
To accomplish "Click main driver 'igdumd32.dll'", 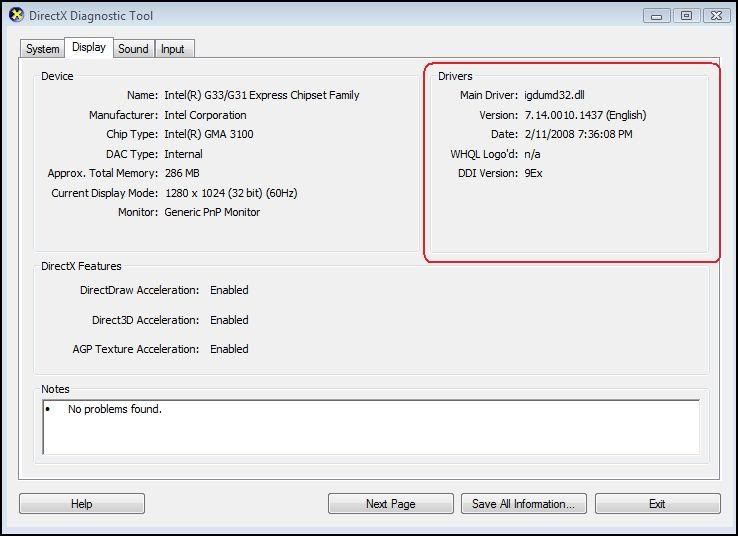I will tap(554, 95).
